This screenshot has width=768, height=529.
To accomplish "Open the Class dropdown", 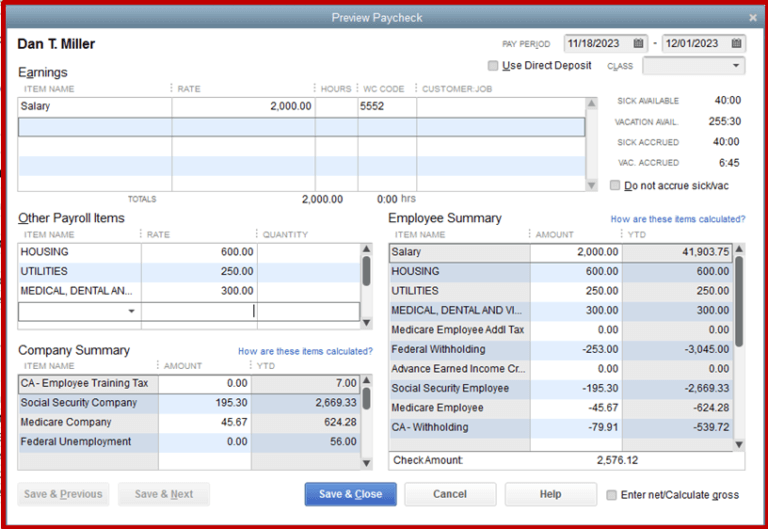I will point(694,66).
